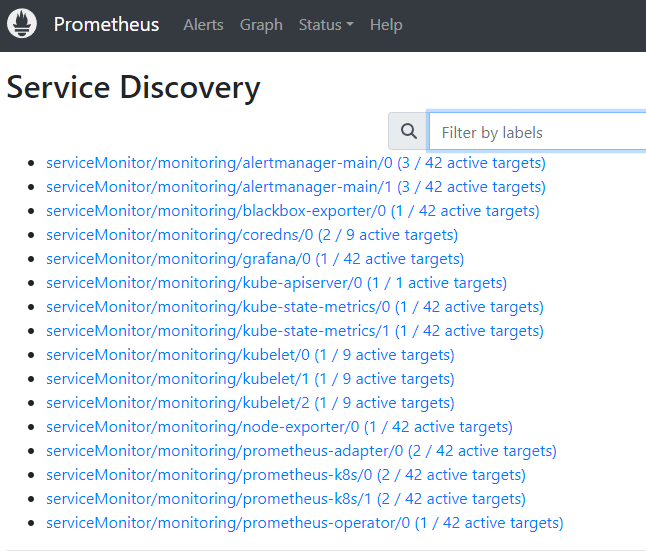
Task: Open the alertmanager-main/1 service monitor link
Action: 296,187
